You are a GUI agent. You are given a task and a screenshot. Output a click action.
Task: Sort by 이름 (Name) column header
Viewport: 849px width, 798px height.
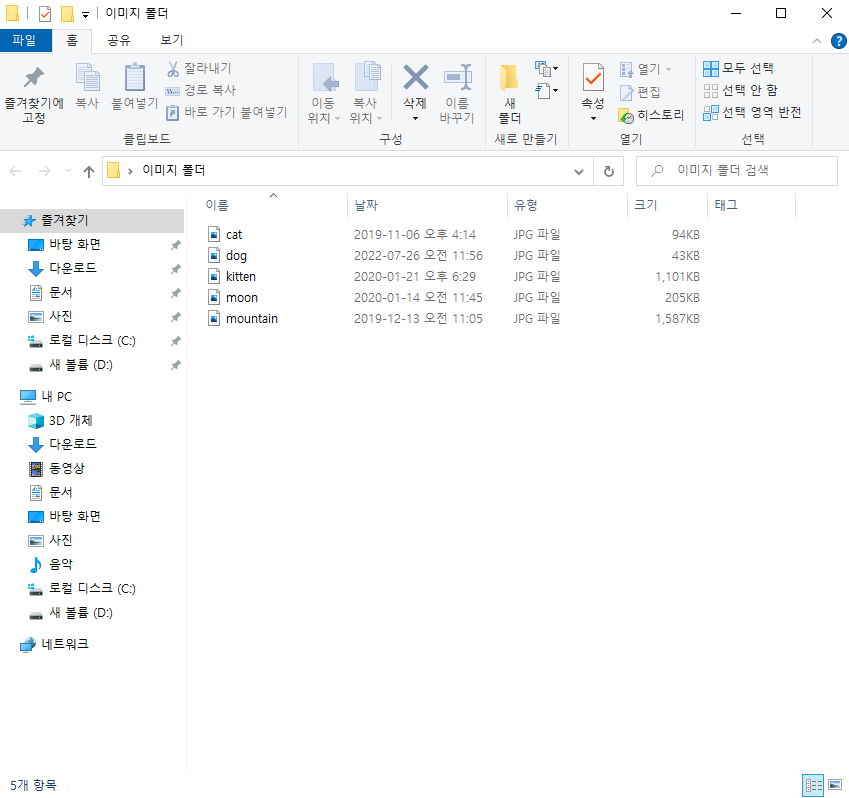pos(217,205)
